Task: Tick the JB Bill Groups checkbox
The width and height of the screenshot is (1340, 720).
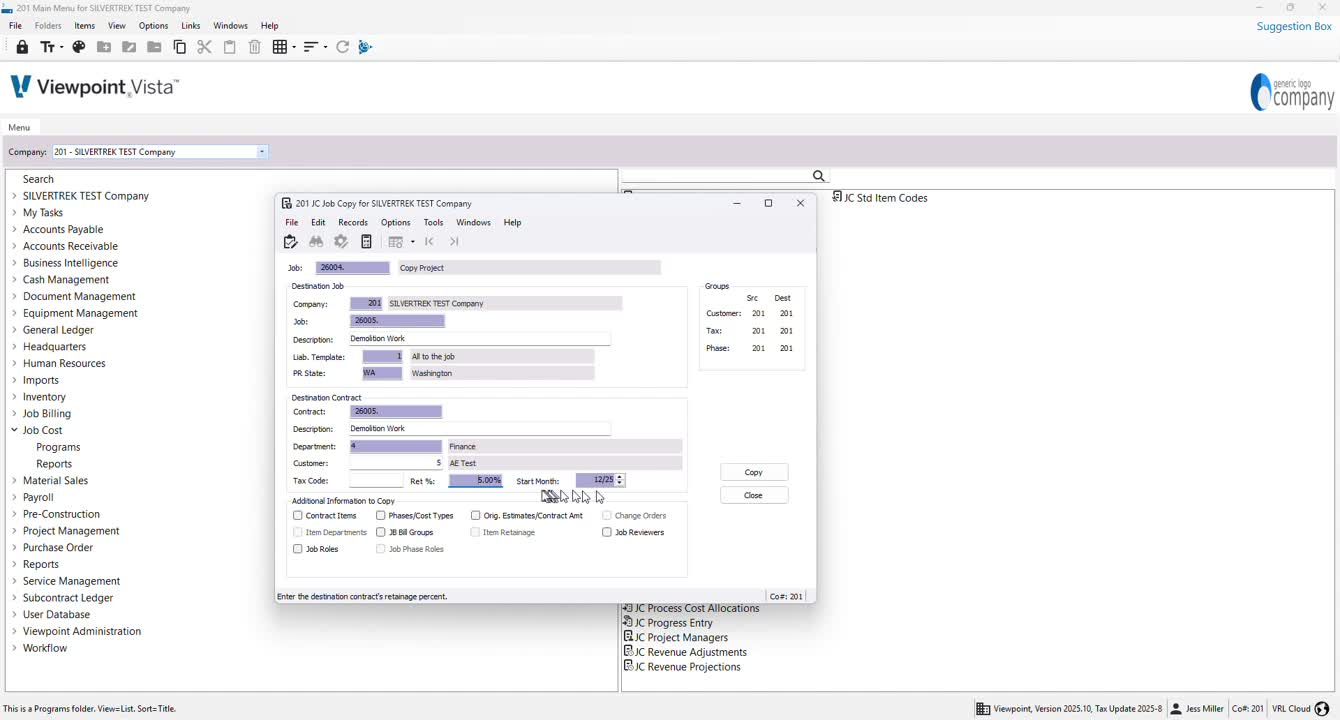Action: click(381, 532)
